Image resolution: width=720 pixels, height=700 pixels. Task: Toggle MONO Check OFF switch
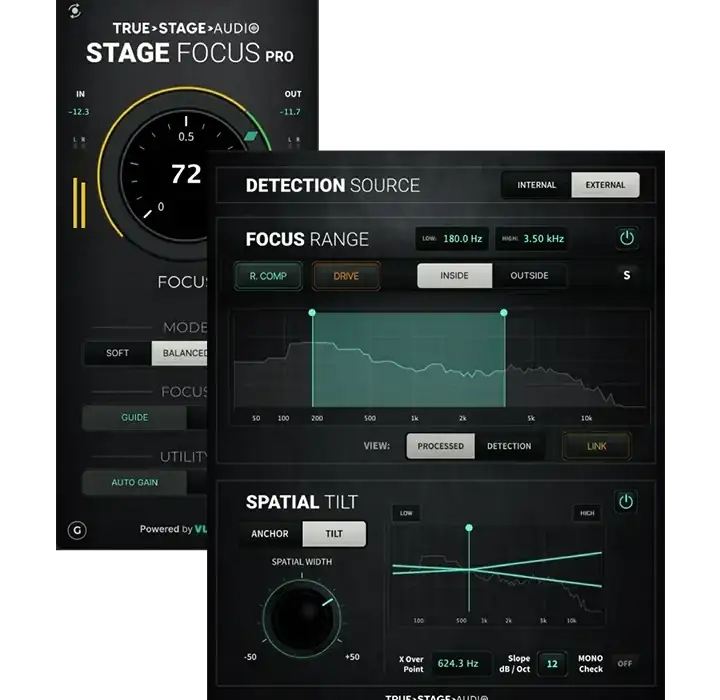click(624, 664)
